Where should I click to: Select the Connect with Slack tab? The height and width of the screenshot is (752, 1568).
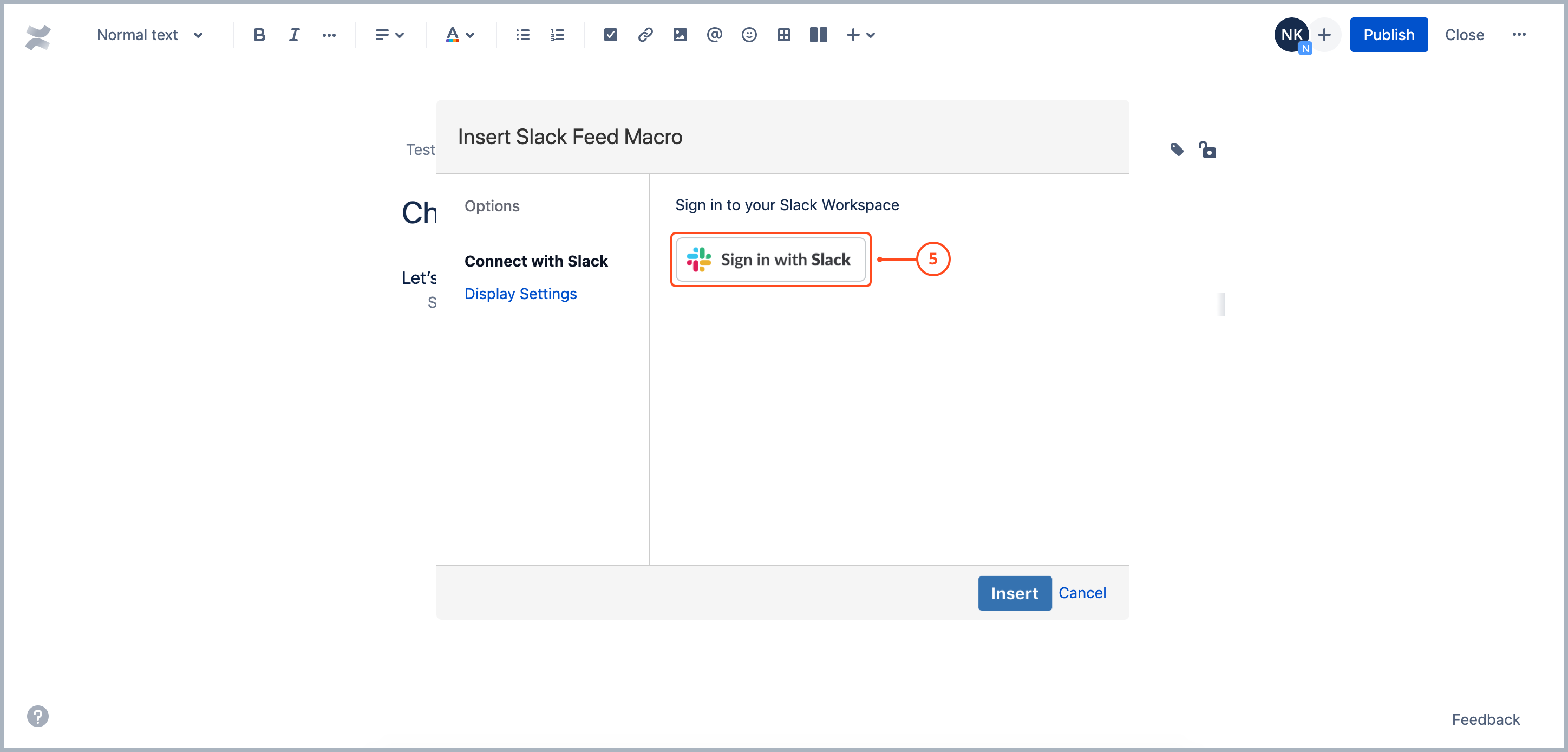click(x=535, y=261)
